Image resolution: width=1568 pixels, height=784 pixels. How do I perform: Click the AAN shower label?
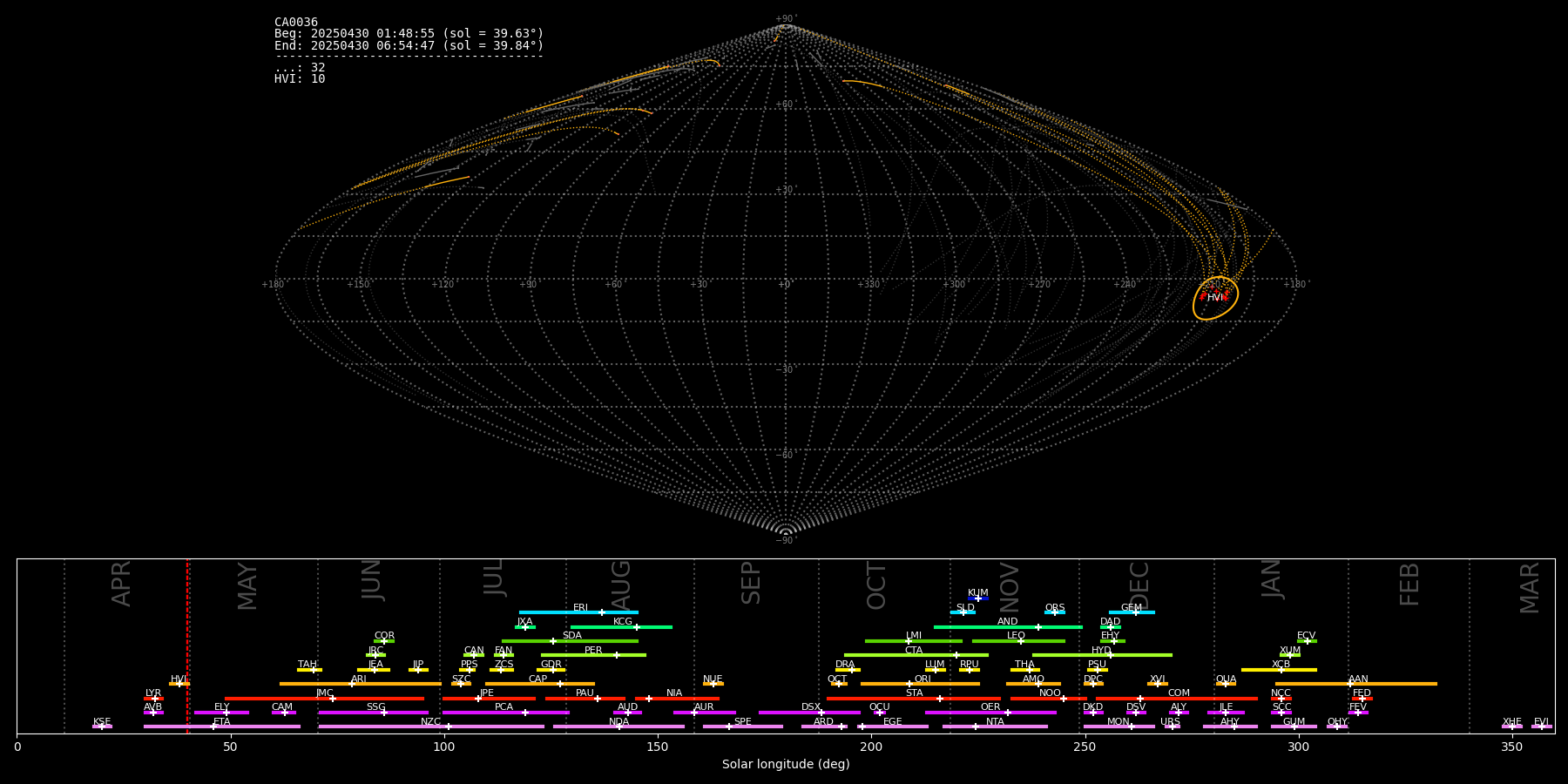click(1358, 679)
